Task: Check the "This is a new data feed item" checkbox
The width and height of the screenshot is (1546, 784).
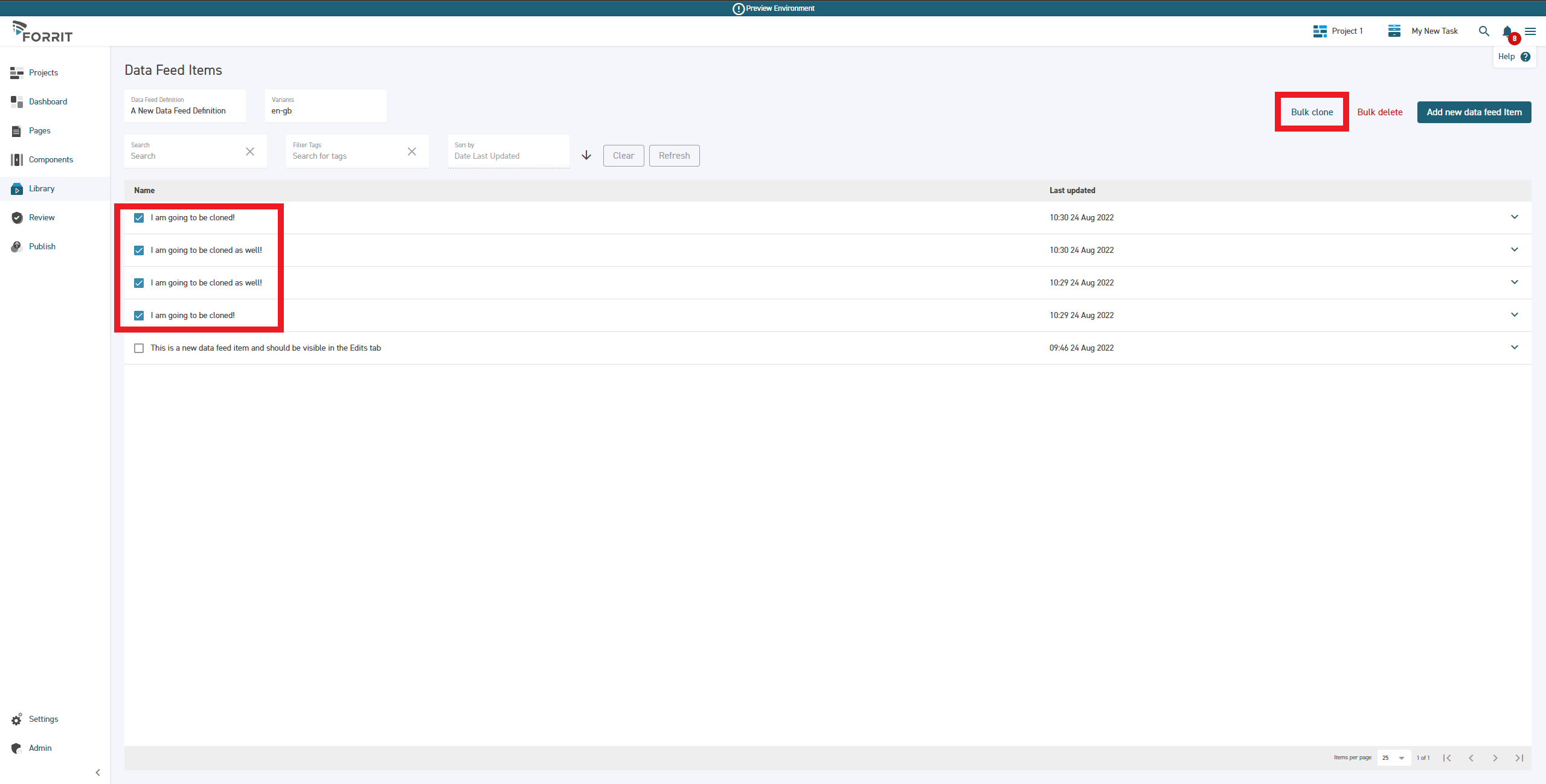Action: (x=139, y=348)
